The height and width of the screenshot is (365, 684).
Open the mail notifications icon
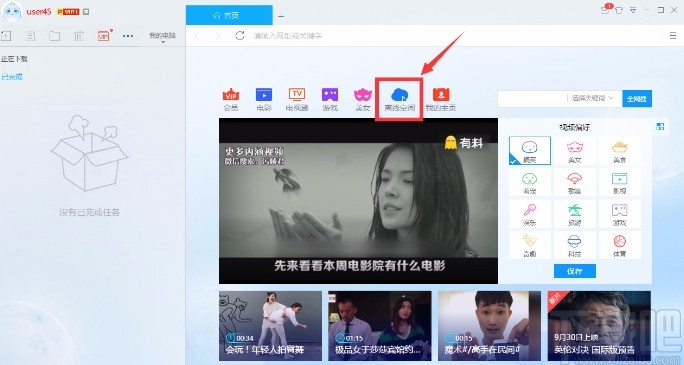coord(605,9)
